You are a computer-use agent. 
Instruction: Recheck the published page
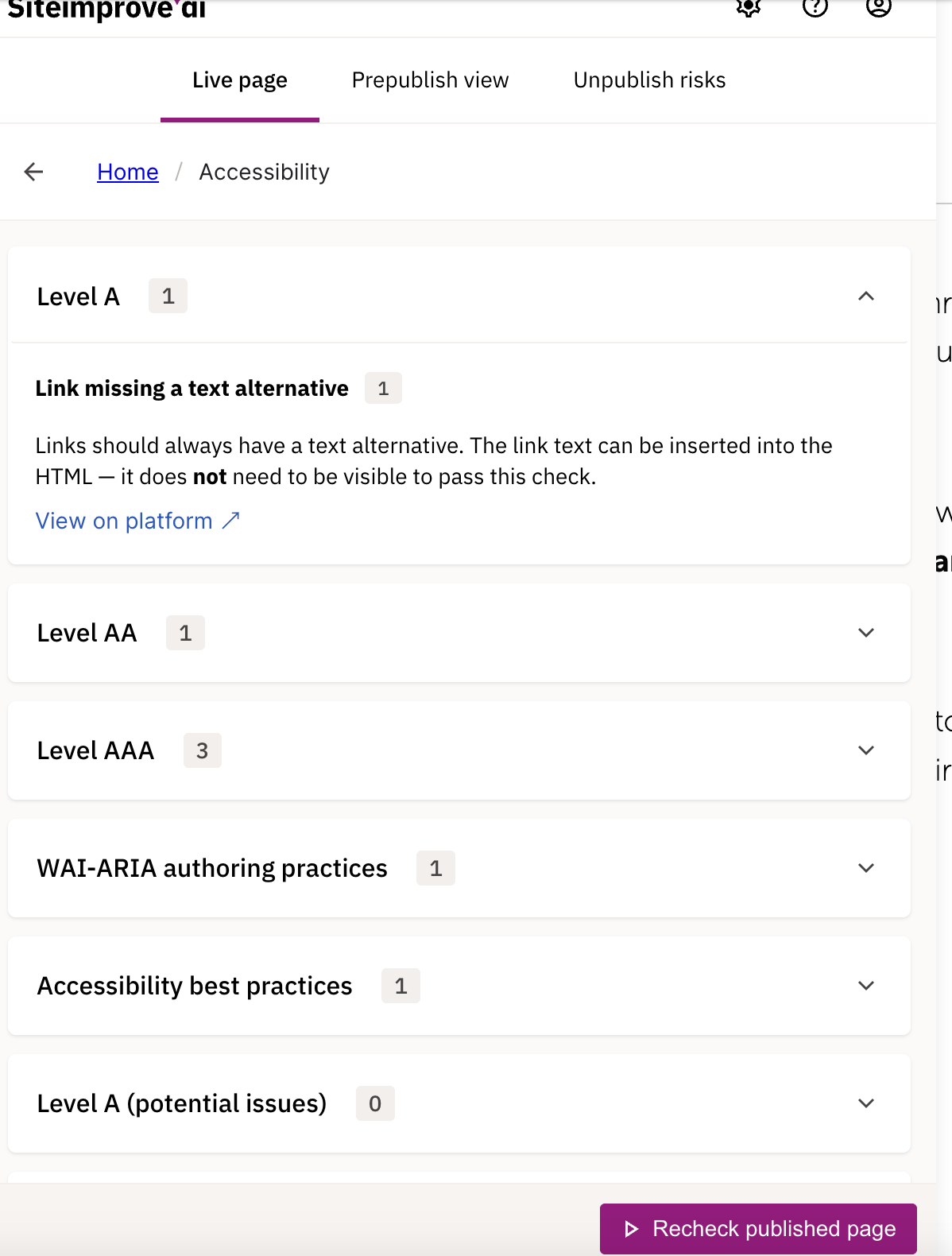coord(758,1229)
